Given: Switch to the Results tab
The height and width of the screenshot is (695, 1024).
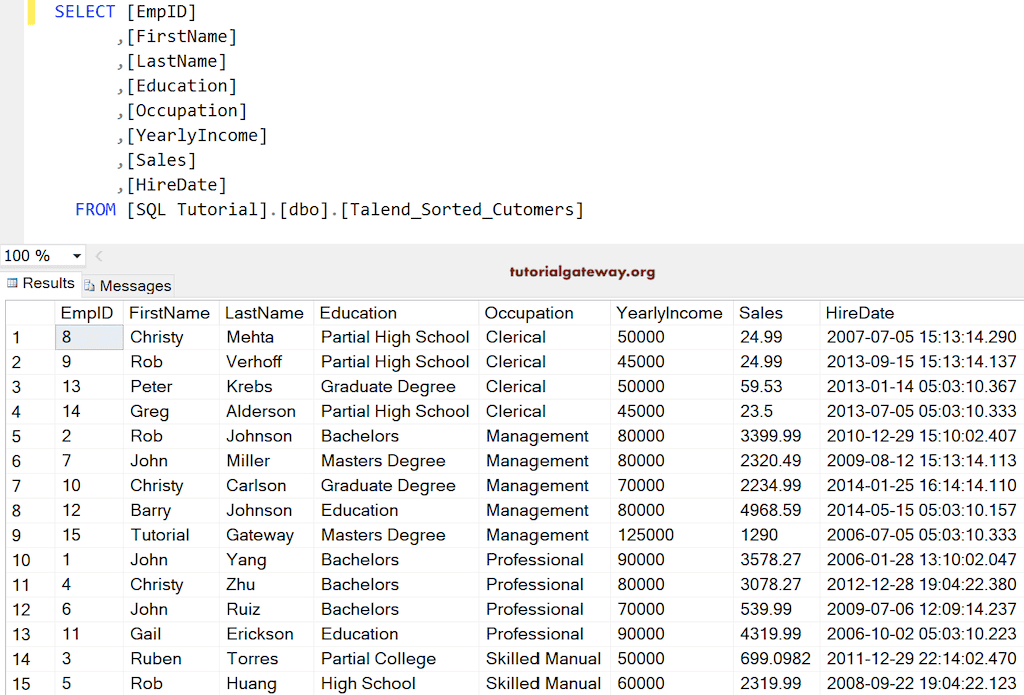Looking at the screenshot, I should [40, 284].
